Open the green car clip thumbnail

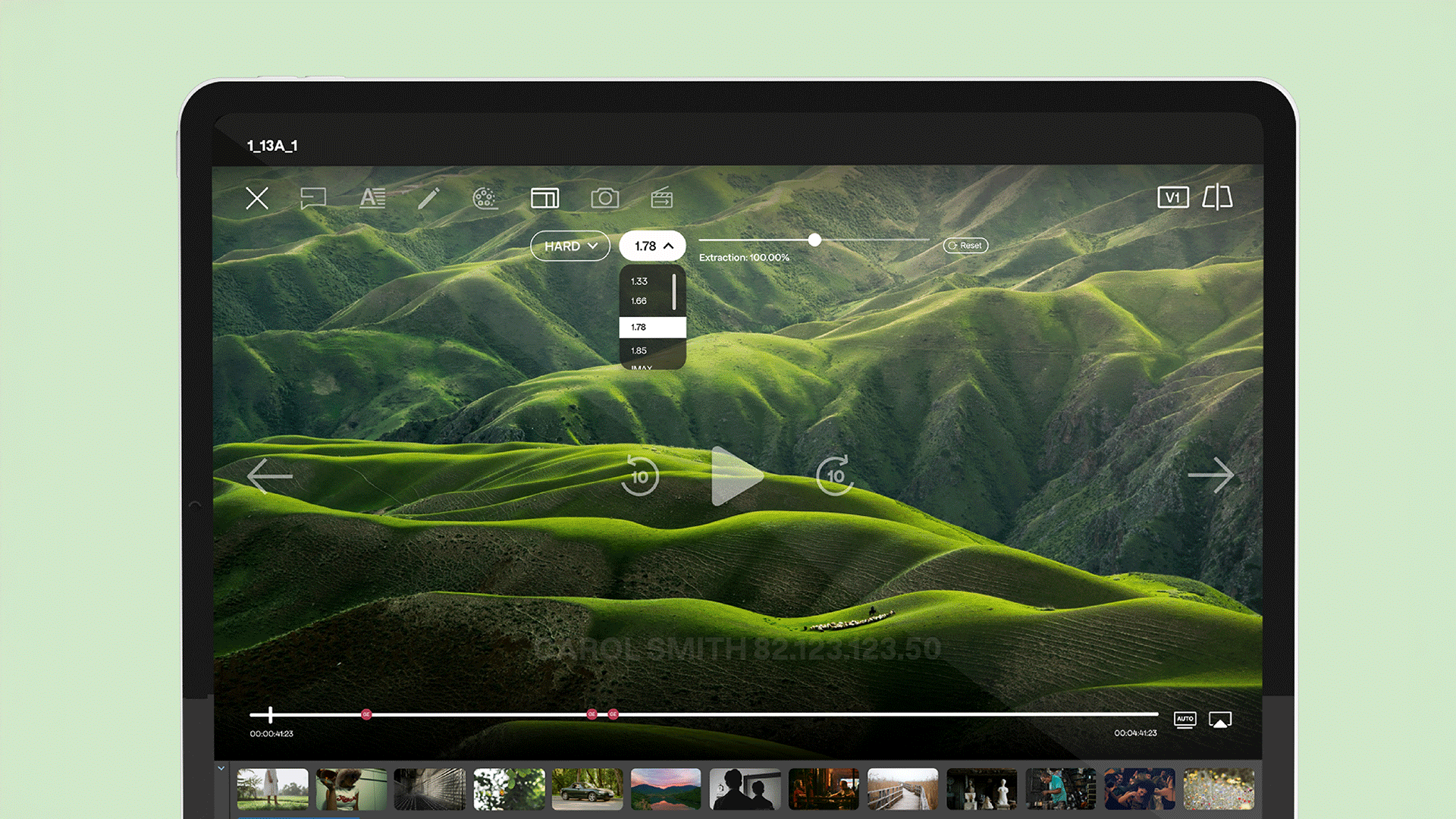587,789
